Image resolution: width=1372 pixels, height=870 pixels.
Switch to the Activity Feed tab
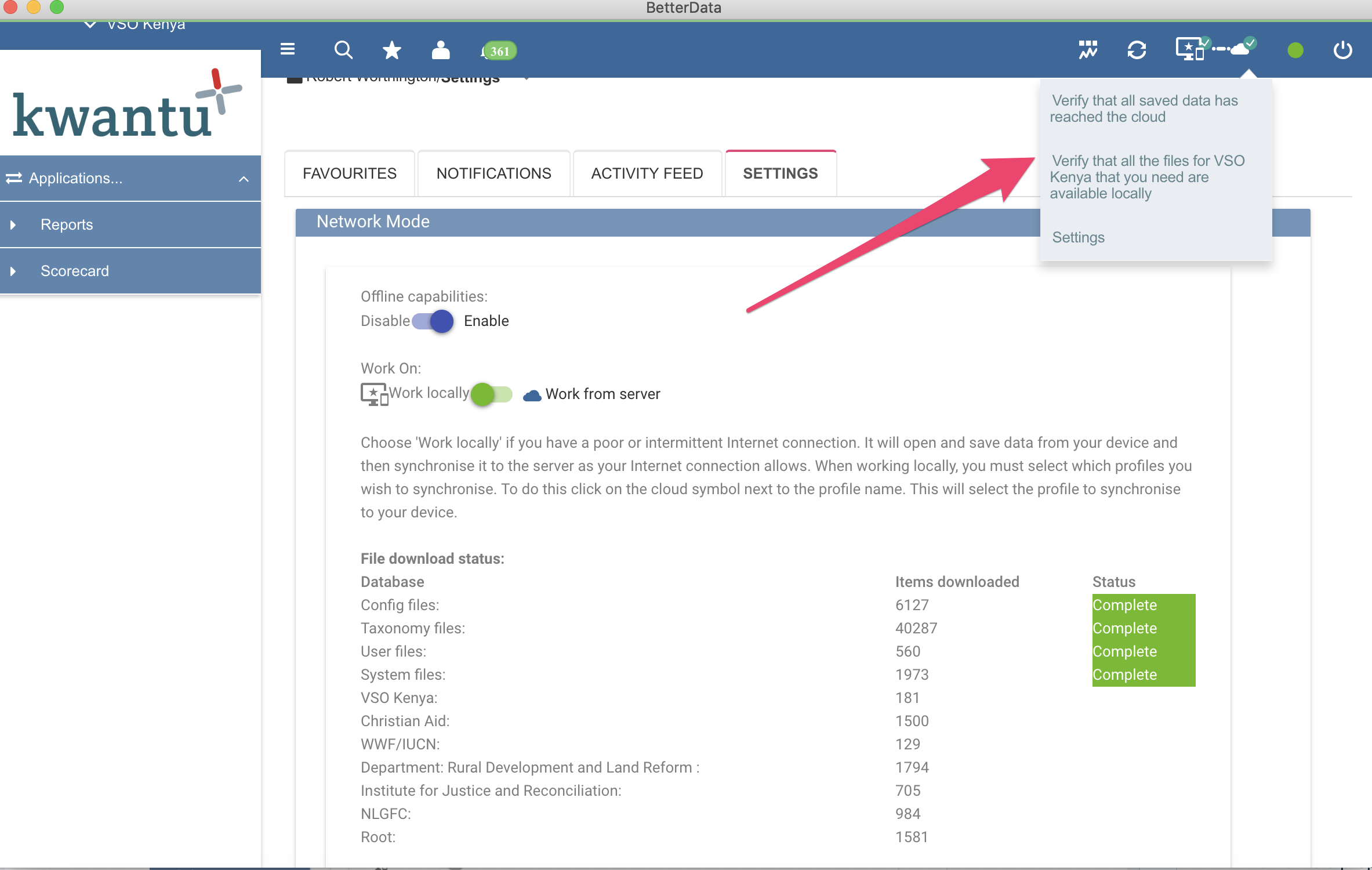[647, 173]
